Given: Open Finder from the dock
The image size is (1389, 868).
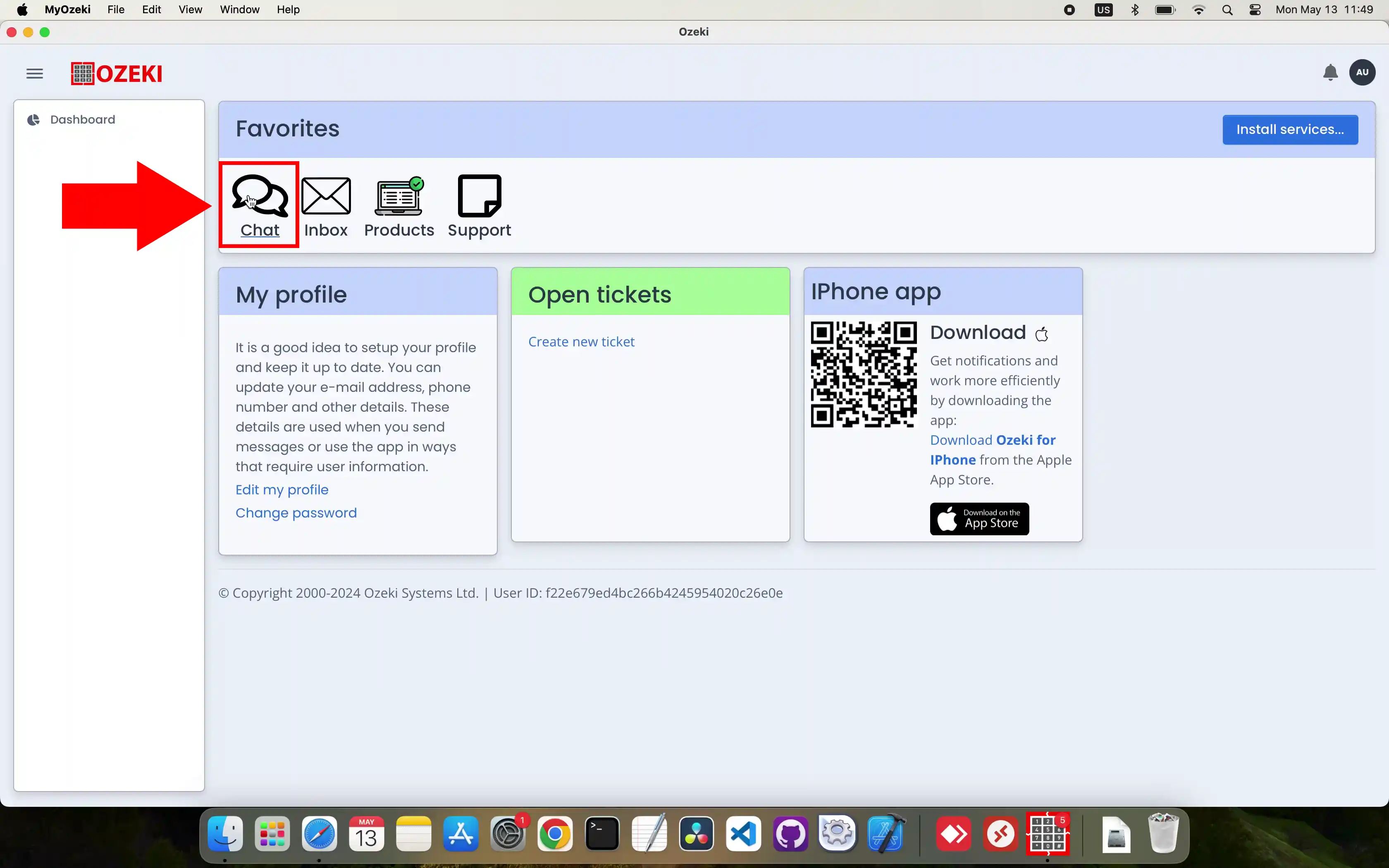Looking at the screenshot, I should tap(225, 834).
